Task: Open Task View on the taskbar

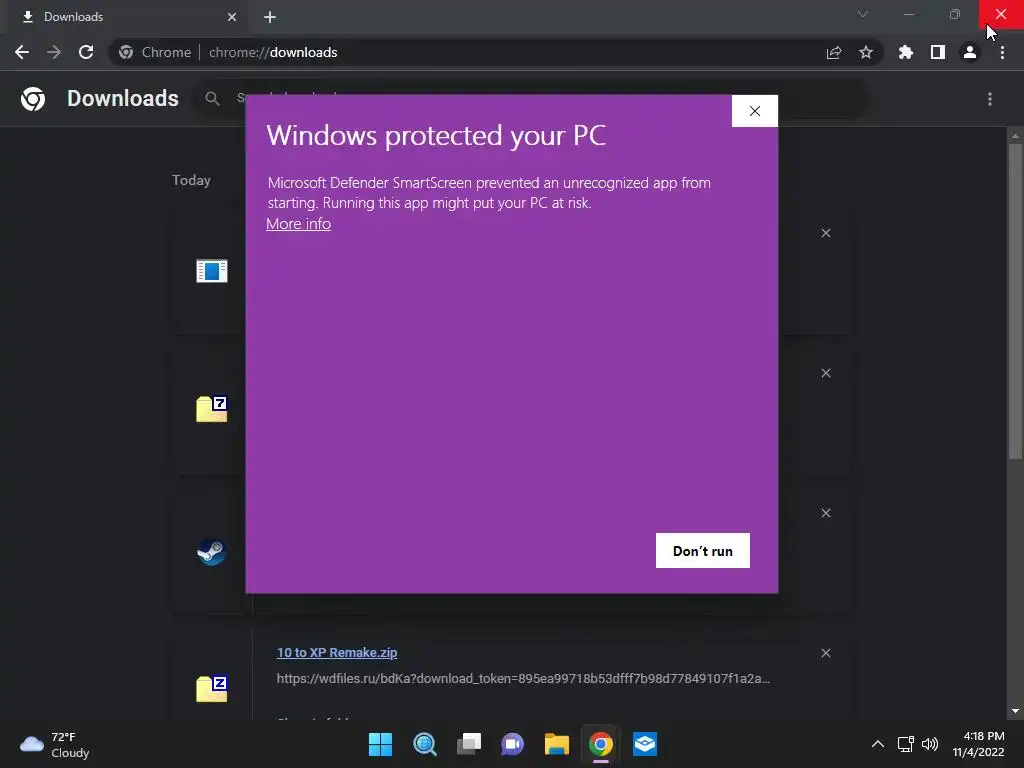Action: click(x=469, y=744)
